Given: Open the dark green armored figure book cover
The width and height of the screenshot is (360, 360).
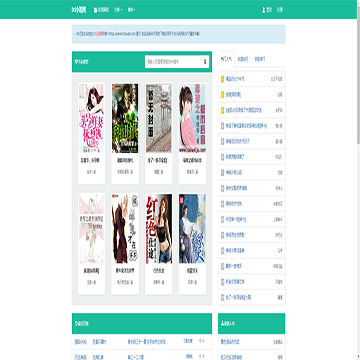Looking at the screenshot, I should point(125,118).
